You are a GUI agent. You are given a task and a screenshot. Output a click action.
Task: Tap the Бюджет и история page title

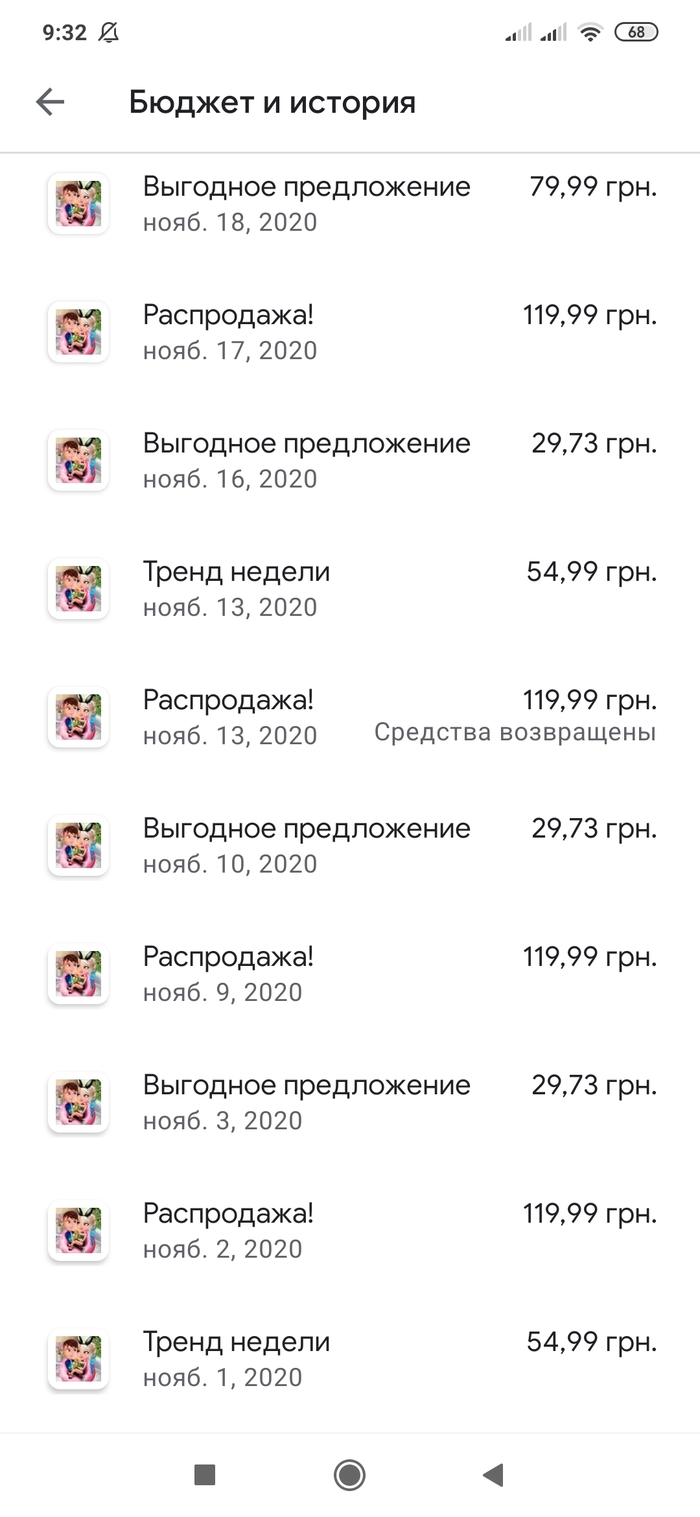point(272,102)
